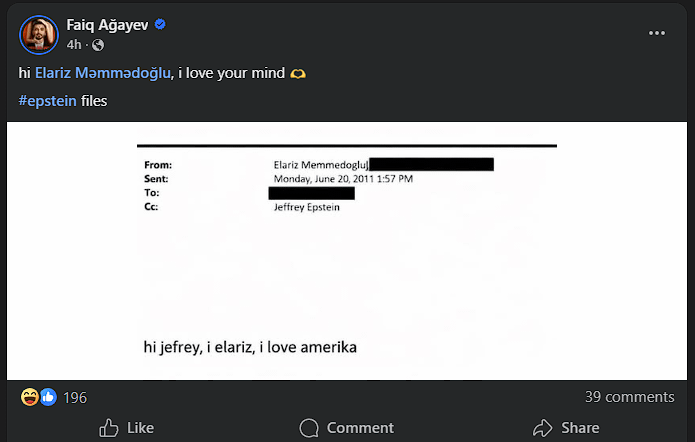Expand the 39 comments list
Image resolution: width=695 pixels, height=442 pixels.
[x=629, y=397]
